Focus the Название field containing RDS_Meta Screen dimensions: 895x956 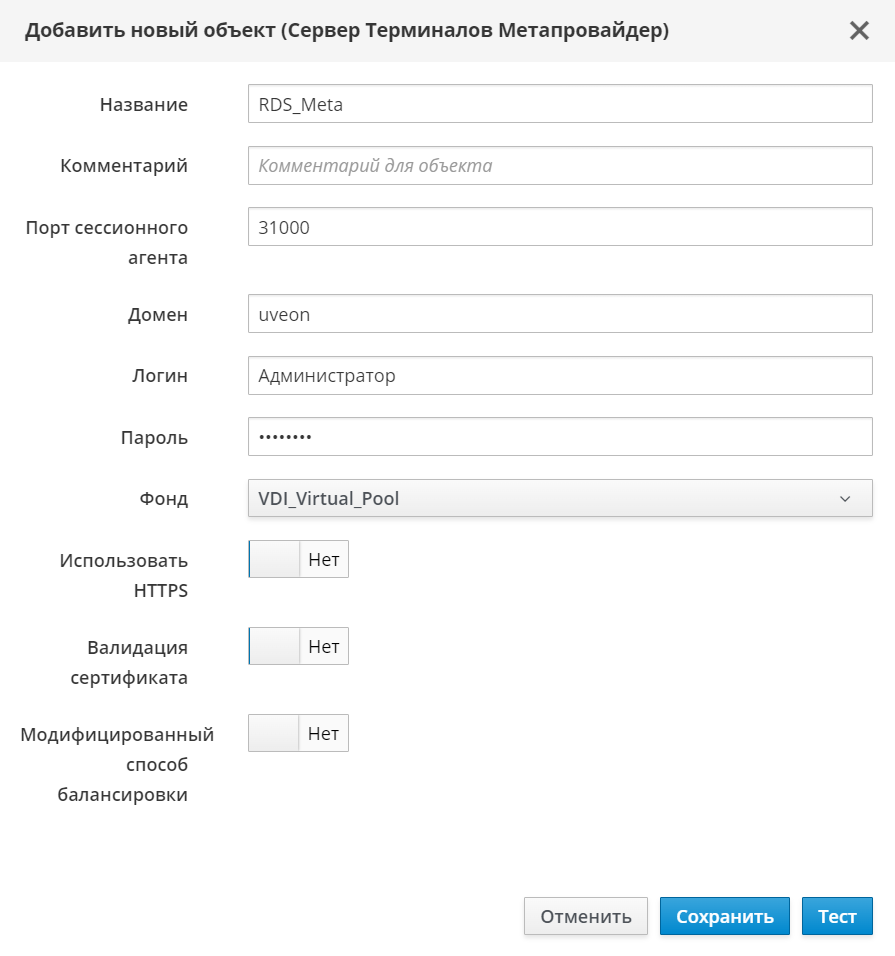pyautogui.click(x=560, y=104)
